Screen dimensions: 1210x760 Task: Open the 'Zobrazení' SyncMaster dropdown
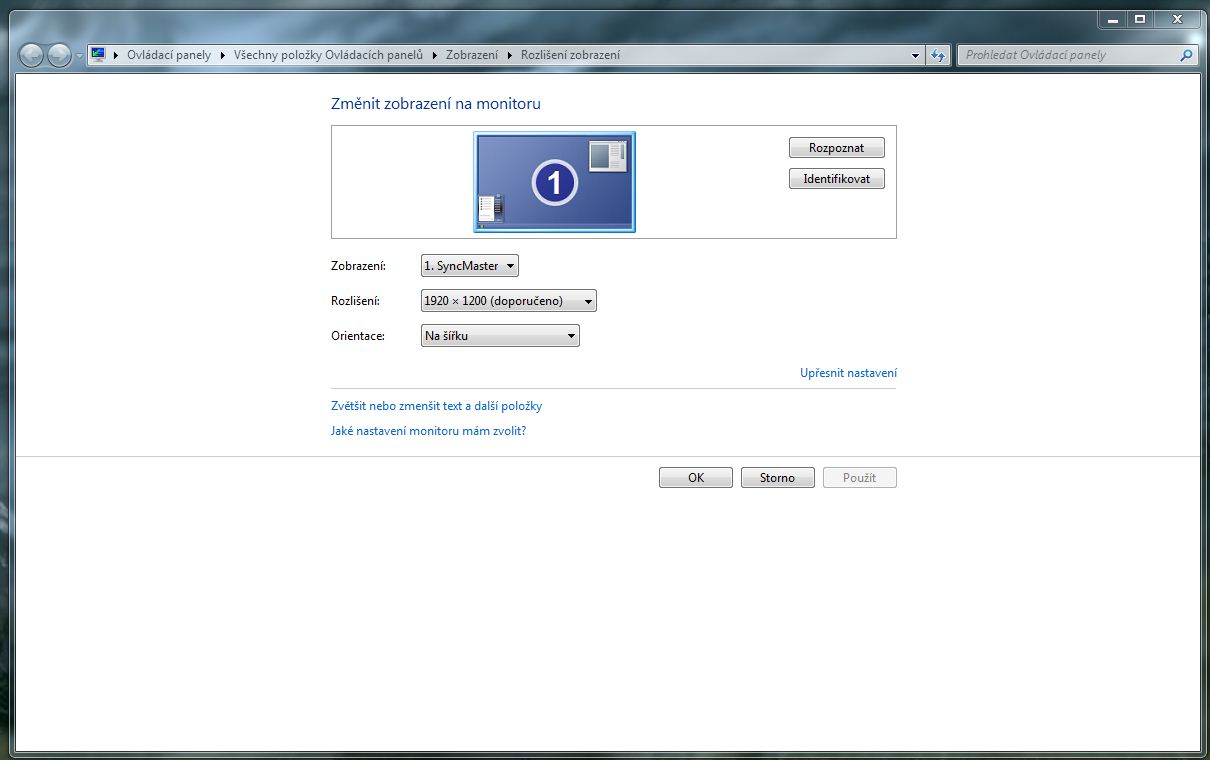pyautogui.click(x=470, y=266)
